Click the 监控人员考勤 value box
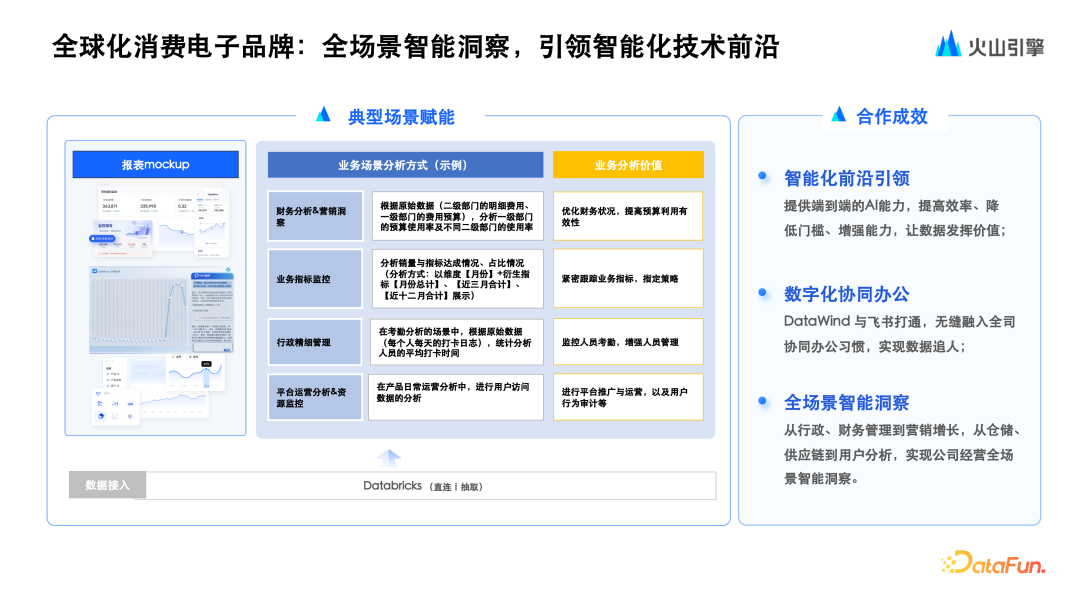The width and height of the screenshot is (1080, 608). coord(628,342)
